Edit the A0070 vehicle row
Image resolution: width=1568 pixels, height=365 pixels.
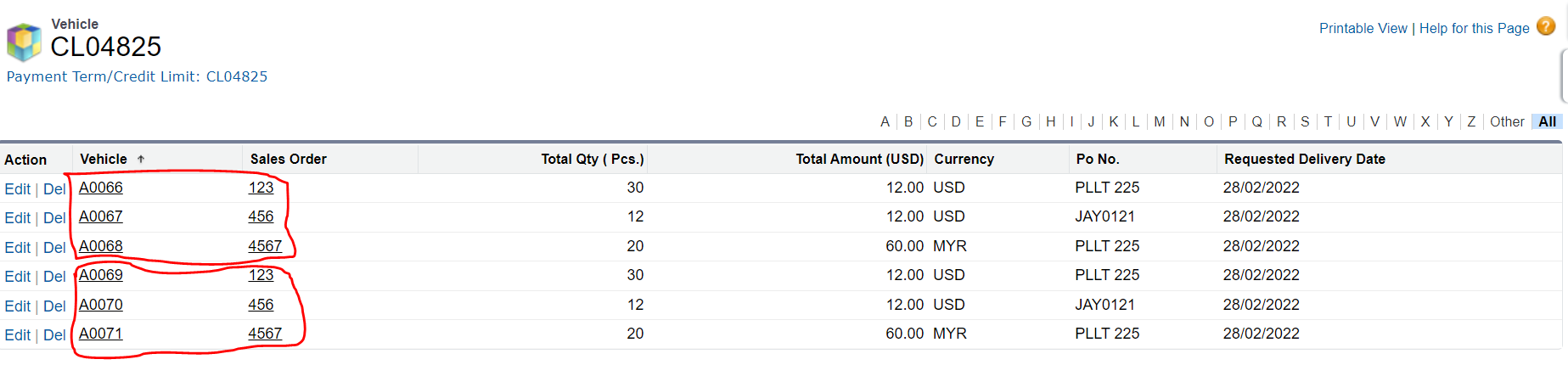[x=17, y=306]
